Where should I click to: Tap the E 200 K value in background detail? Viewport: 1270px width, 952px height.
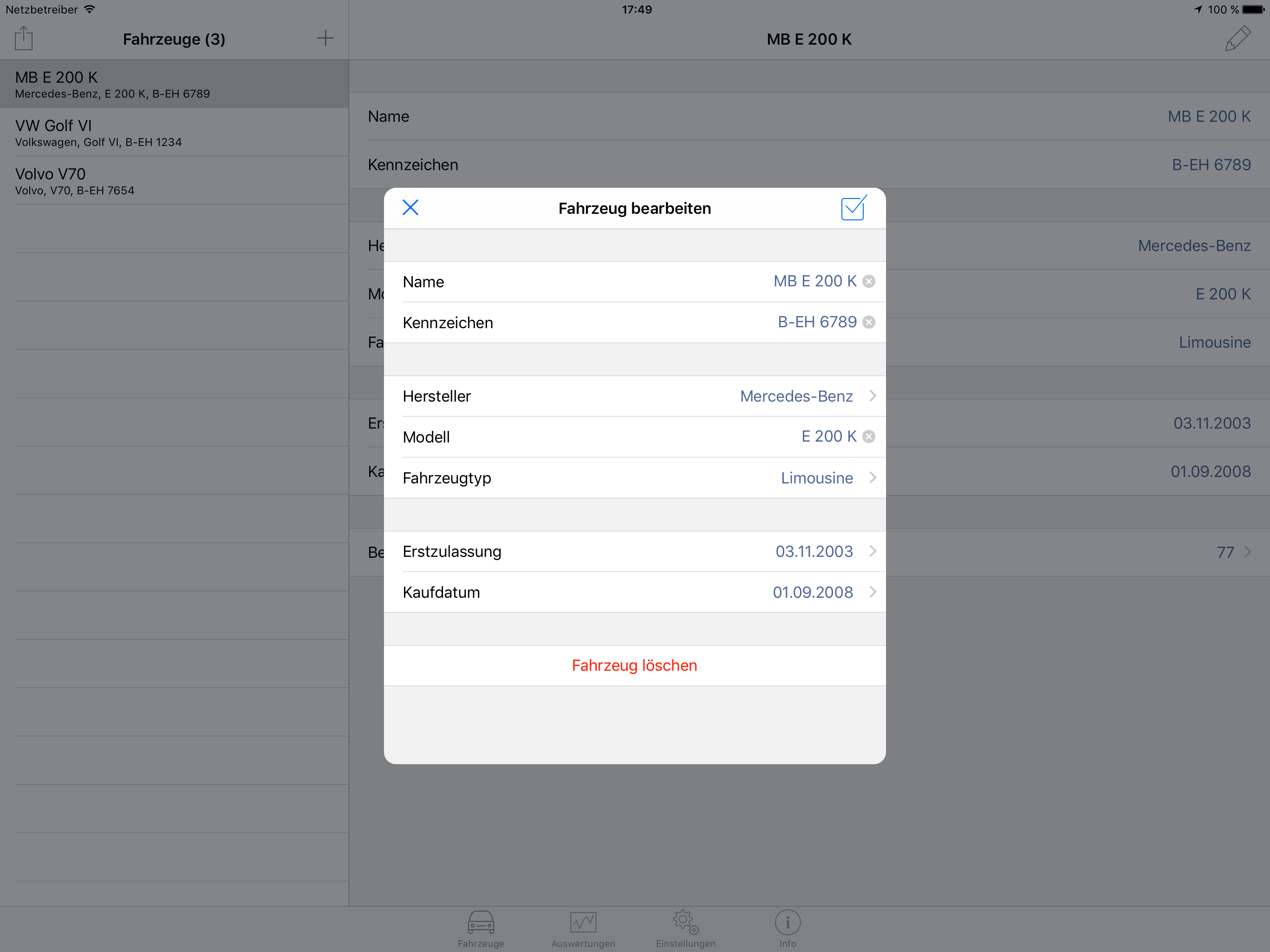tap(1223, 294)
